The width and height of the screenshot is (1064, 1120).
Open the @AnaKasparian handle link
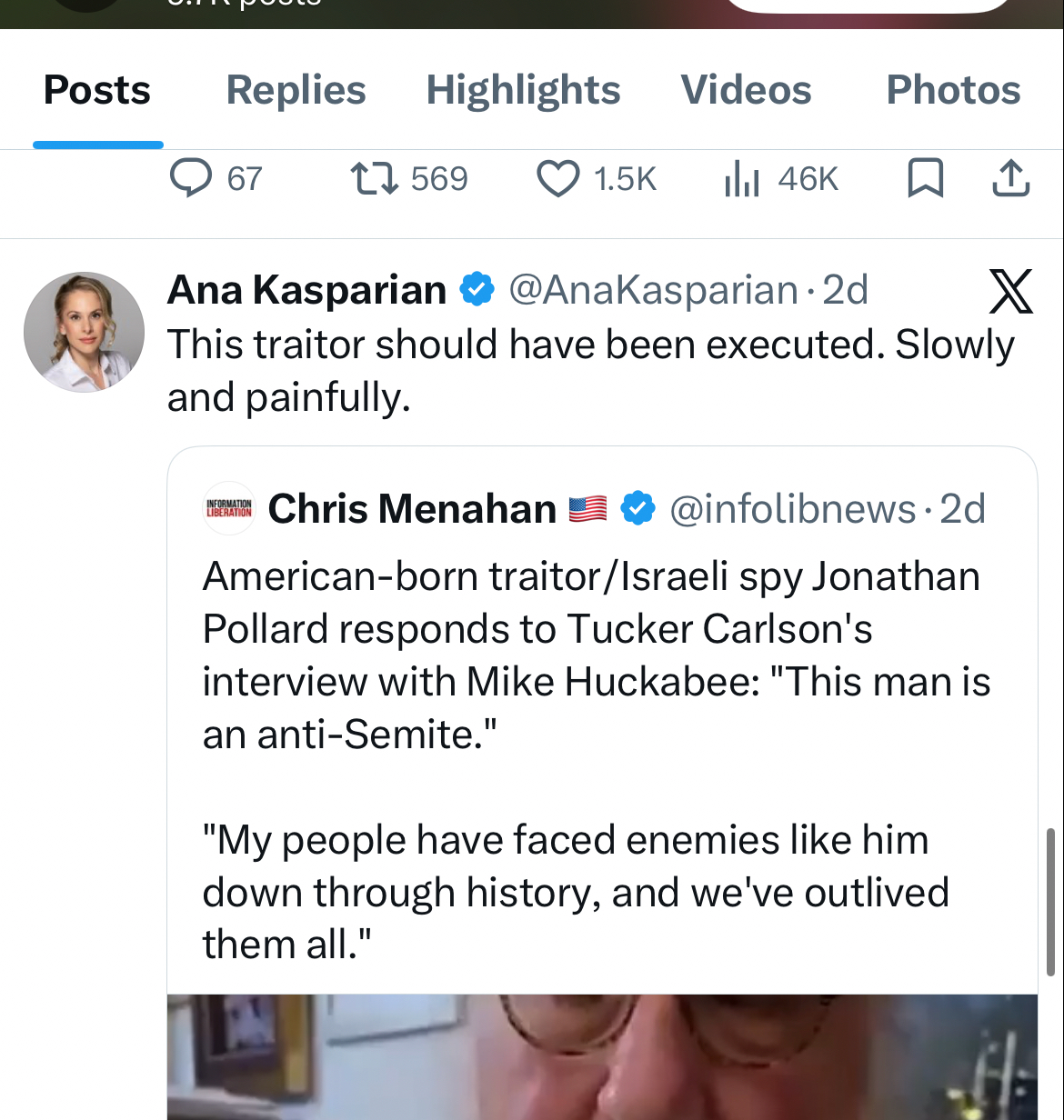(653, 291)
